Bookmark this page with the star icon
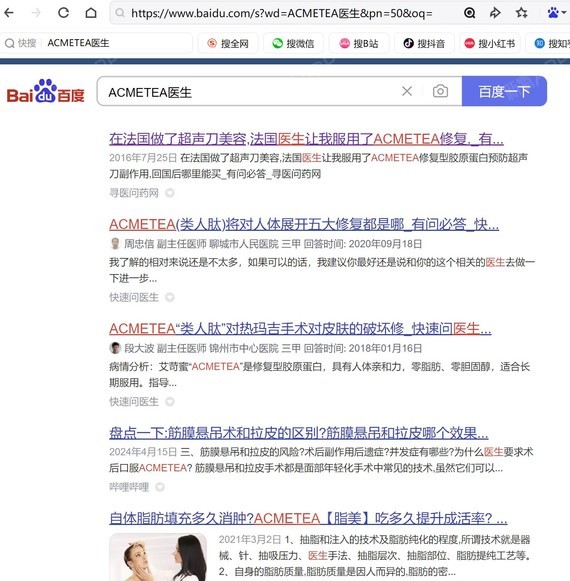Image resolution: width=570 pixels, height=581 pixels. point(521,13)
